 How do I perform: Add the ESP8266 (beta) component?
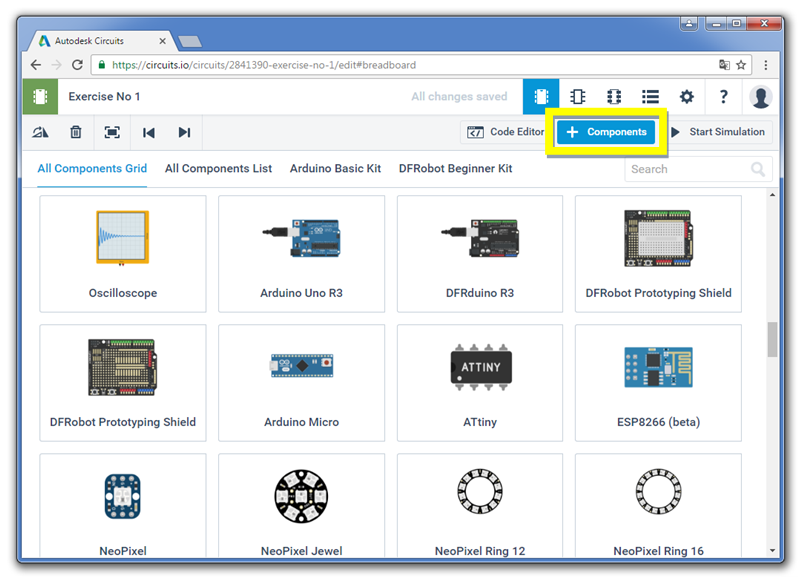click(658, 383)
